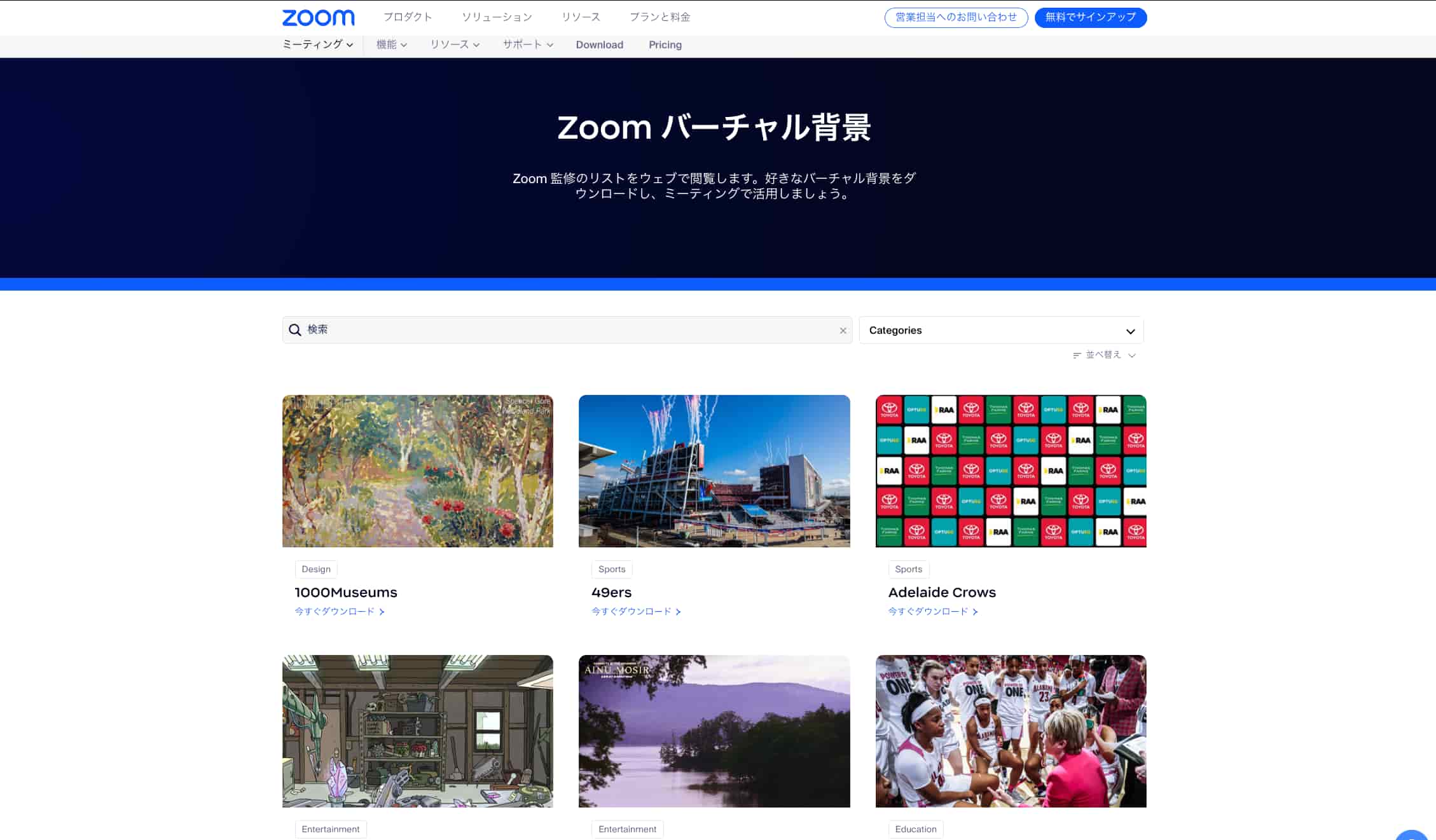Open the 並べ替え sort dropdown
Image resolution: width=1436 pixels, height=840 pixels.
[1104, 355]
